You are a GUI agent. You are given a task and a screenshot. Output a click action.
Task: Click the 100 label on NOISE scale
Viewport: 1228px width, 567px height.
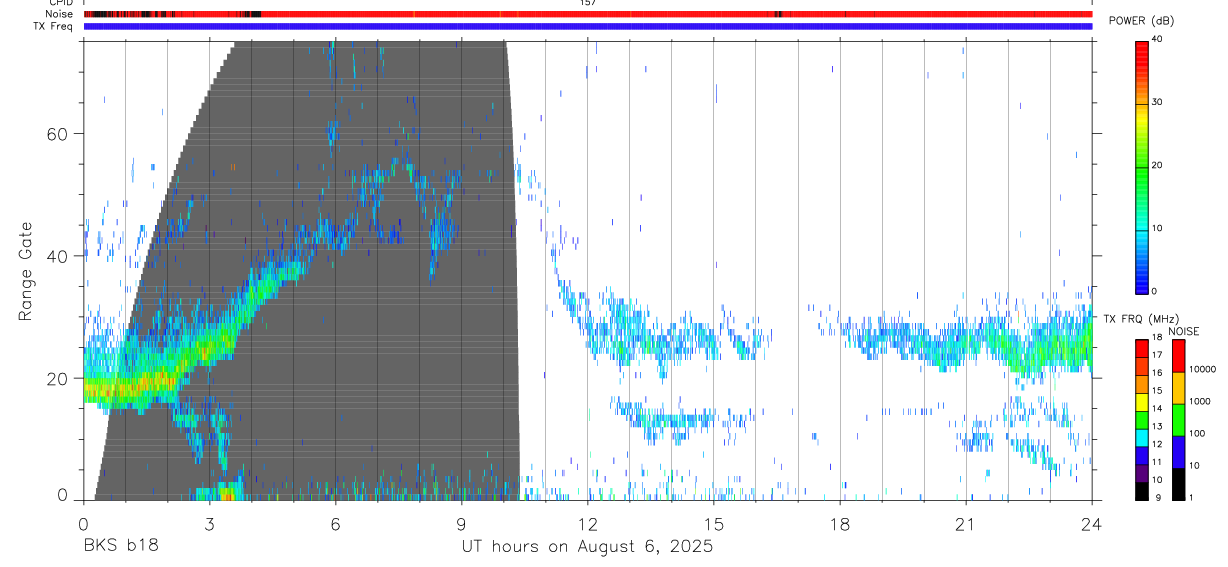(1196, 434)
